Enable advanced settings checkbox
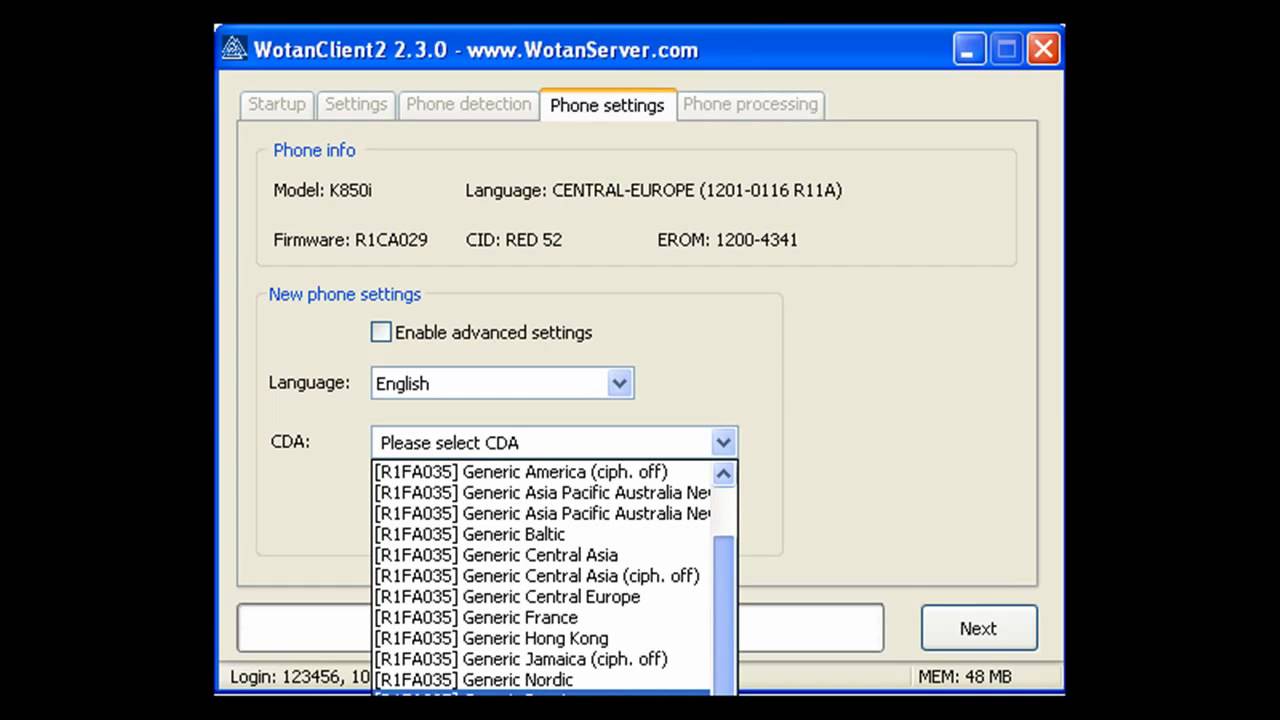Image resolution: width=1280 pixels, height=720 pixels. point(381,332)
